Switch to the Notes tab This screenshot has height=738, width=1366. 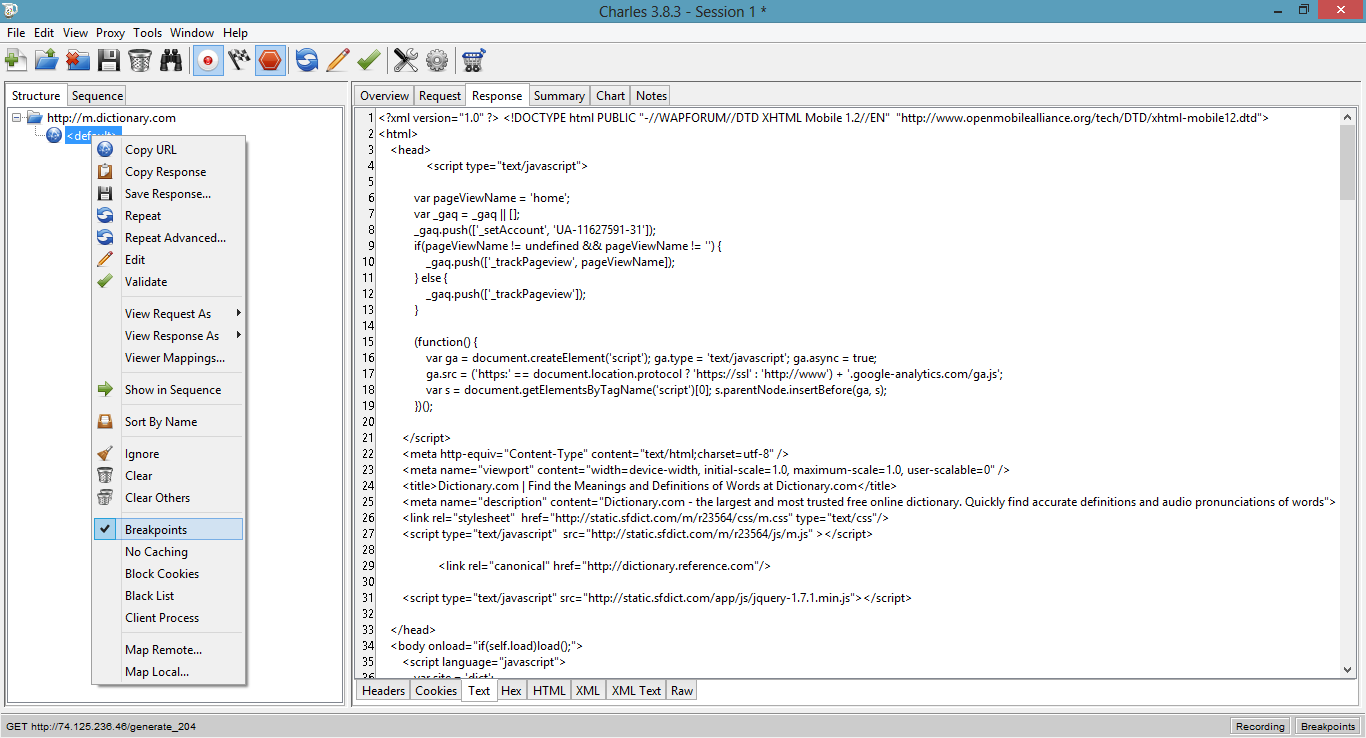tap(651, 96)
